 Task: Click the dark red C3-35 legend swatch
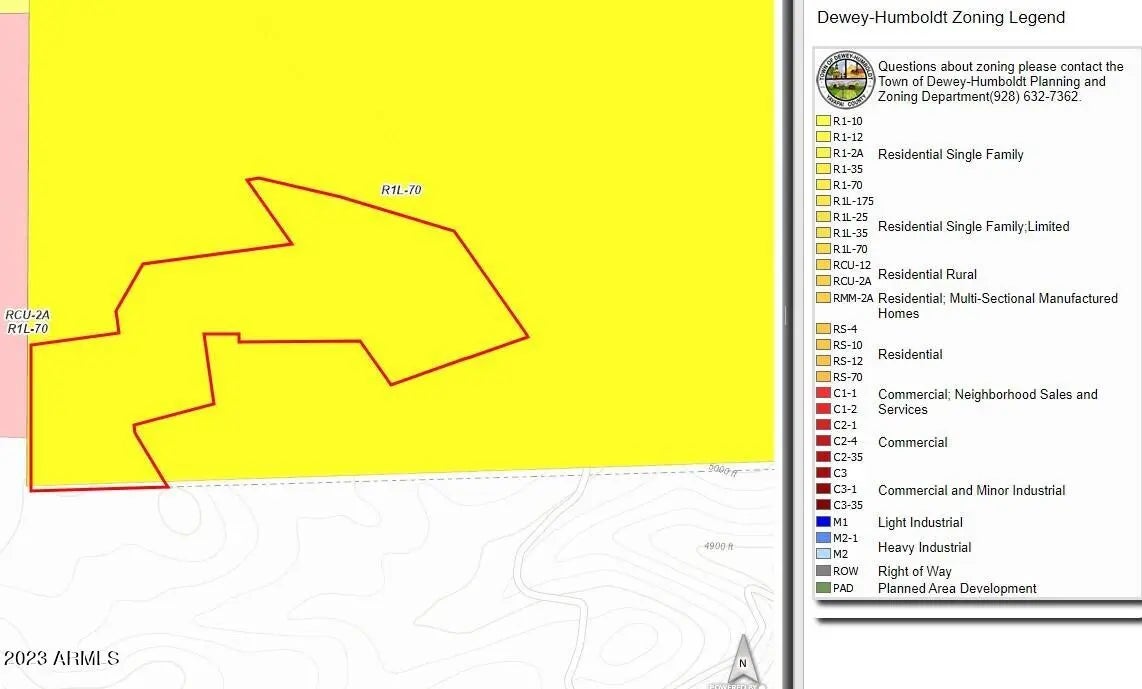(823, 505)
